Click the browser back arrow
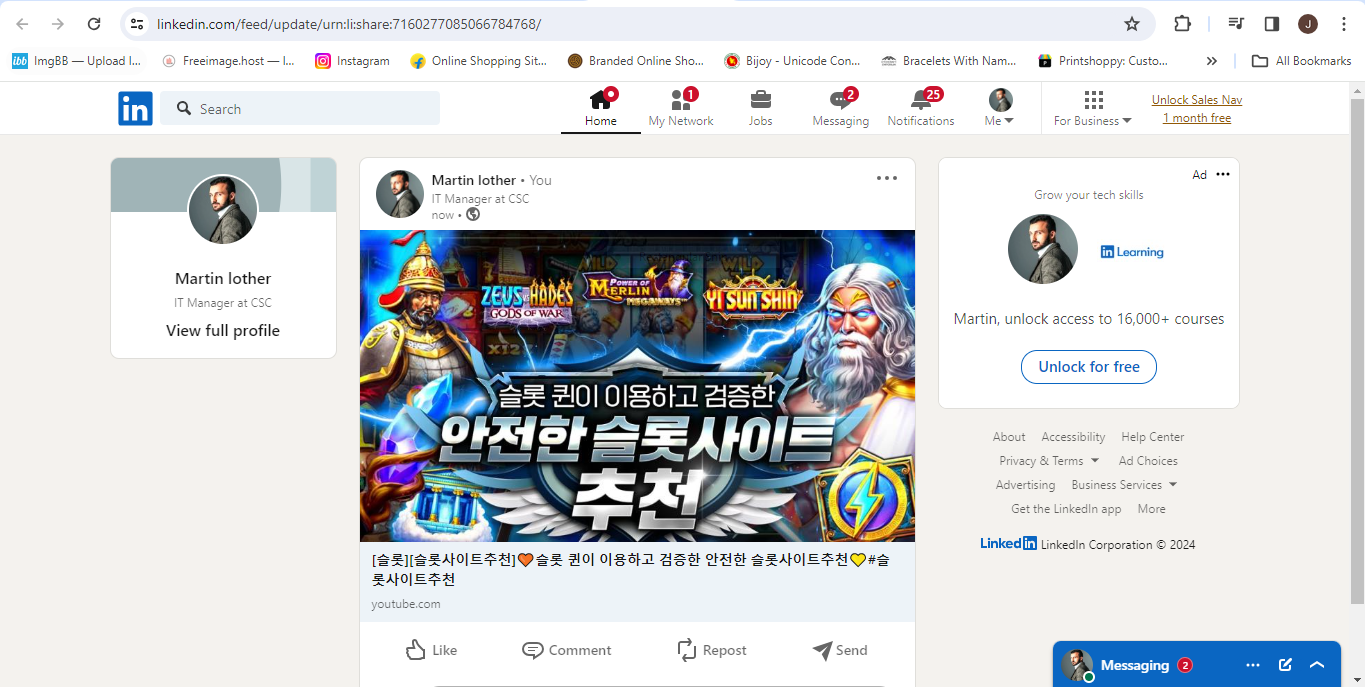The image size is (1365, 687). [x=22, y=24]
